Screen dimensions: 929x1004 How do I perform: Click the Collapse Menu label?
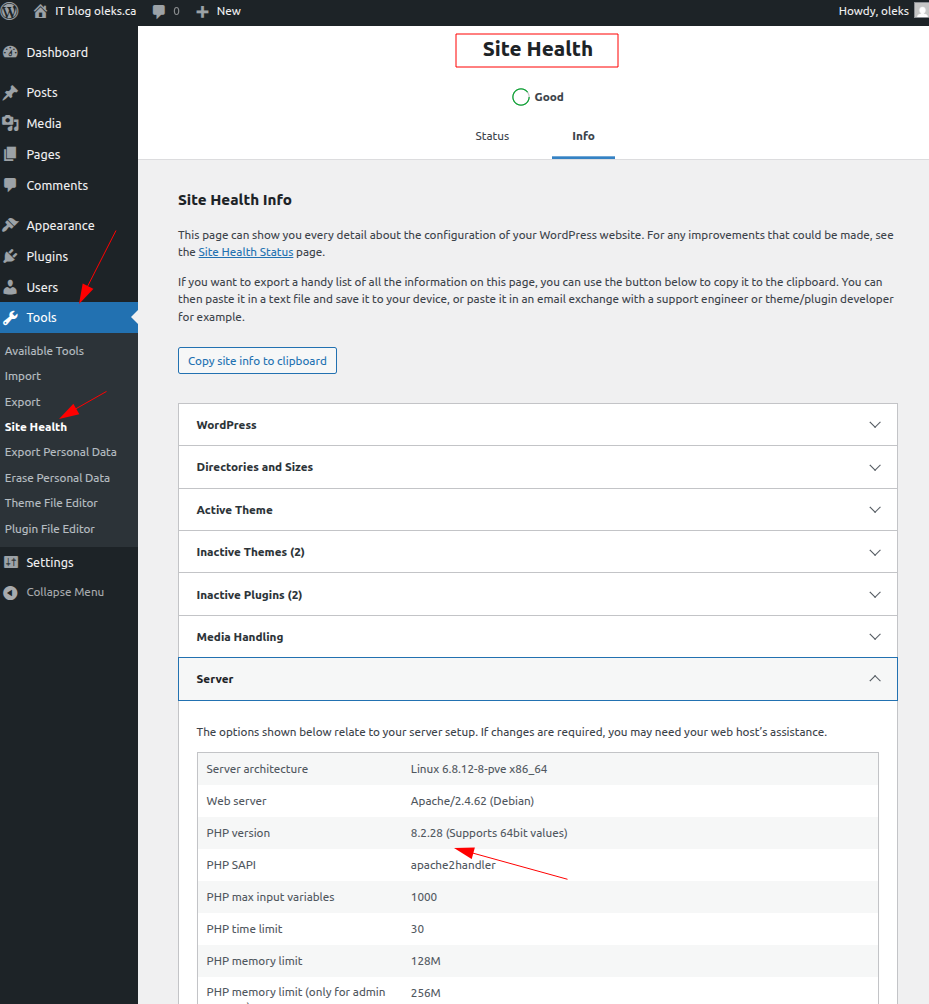[x=65, y=592]
